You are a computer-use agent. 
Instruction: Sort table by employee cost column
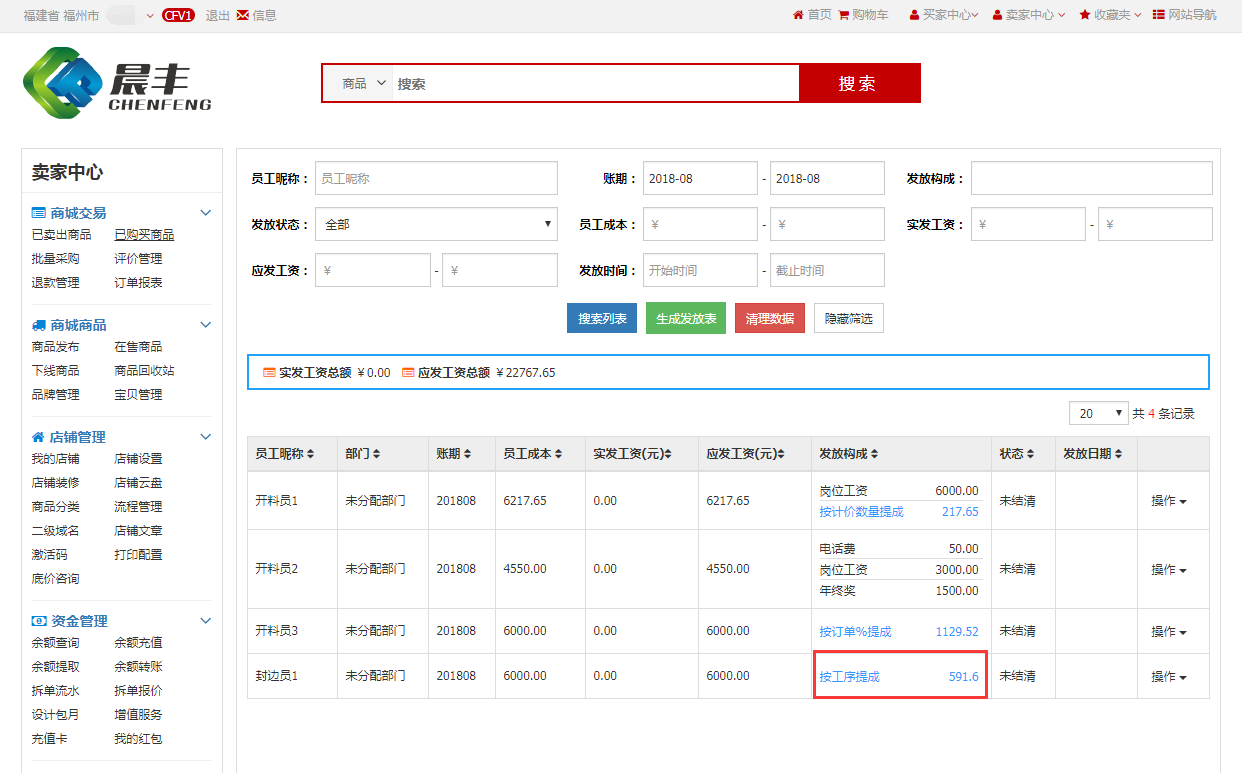point(557,454)
